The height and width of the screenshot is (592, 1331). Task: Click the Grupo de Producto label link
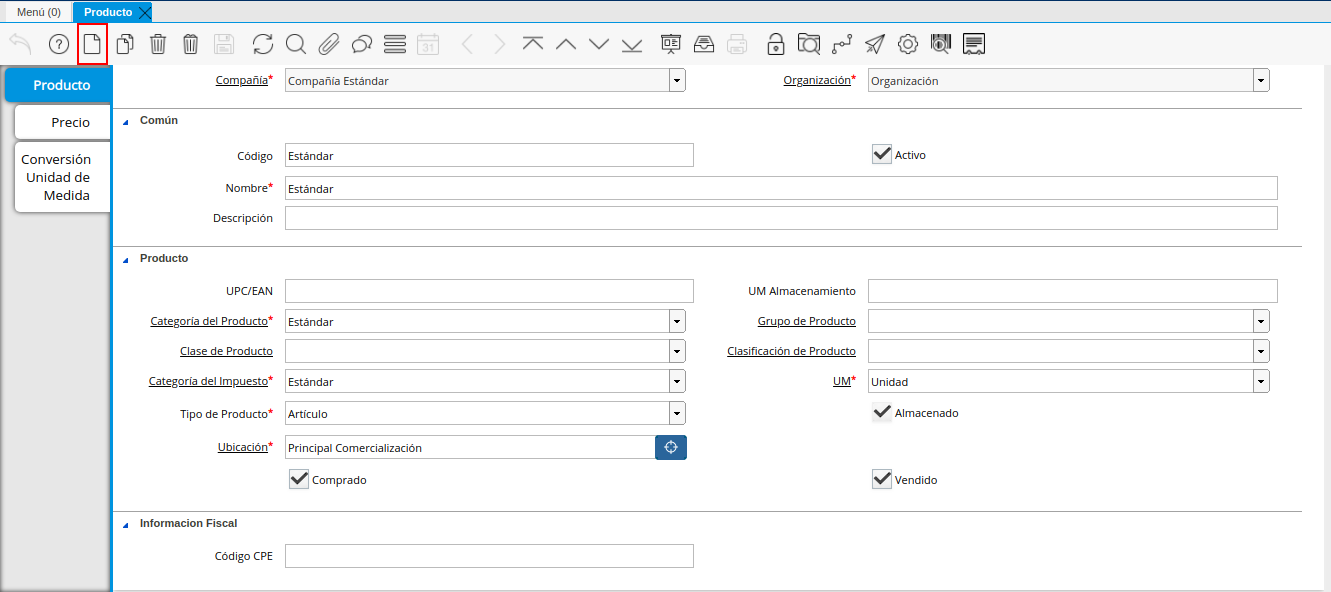(x=806, y=321)
